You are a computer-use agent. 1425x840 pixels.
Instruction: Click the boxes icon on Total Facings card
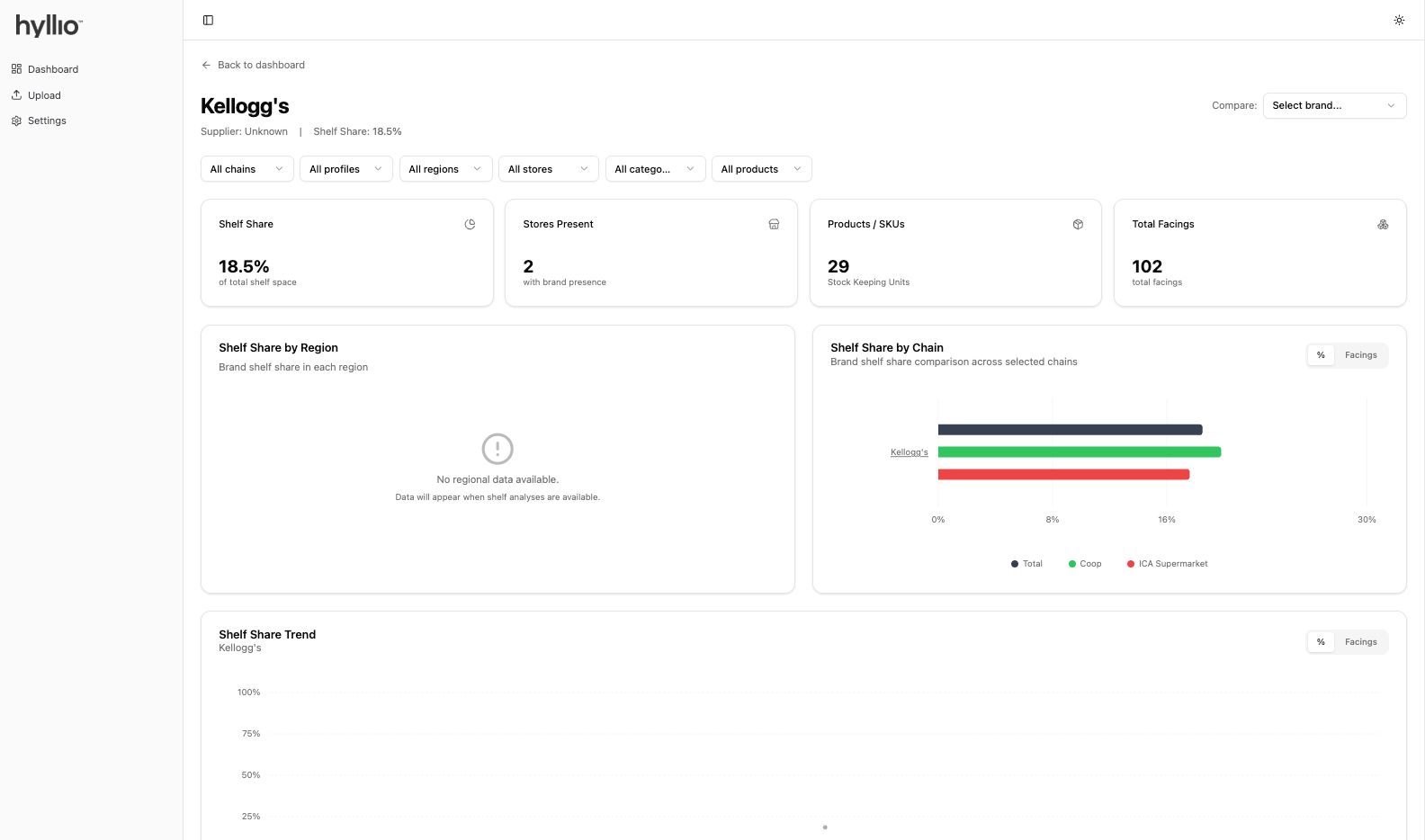[1383, 225]
